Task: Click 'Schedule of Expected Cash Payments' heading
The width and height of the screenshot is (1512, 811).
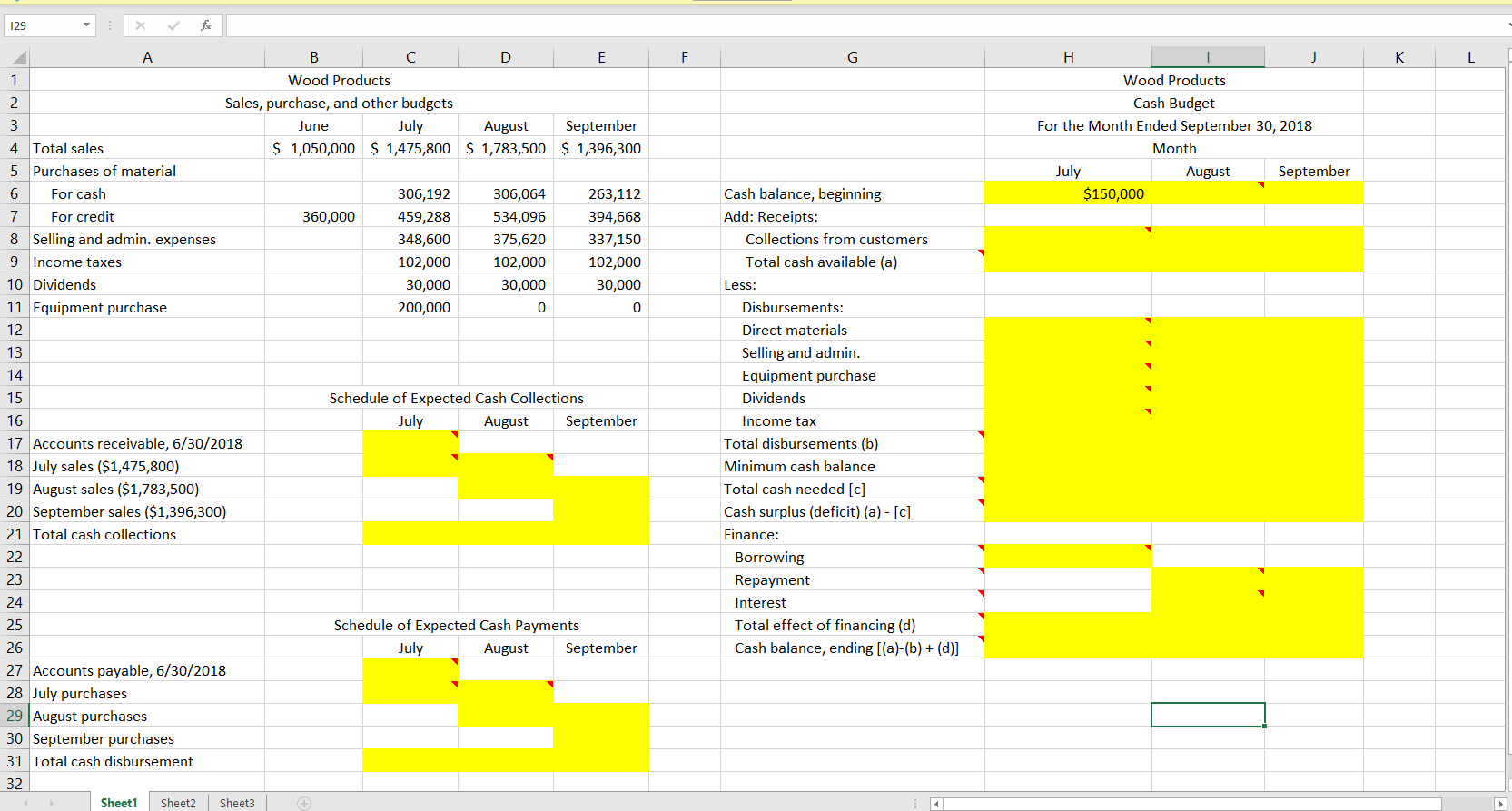Action: point(457,625)
